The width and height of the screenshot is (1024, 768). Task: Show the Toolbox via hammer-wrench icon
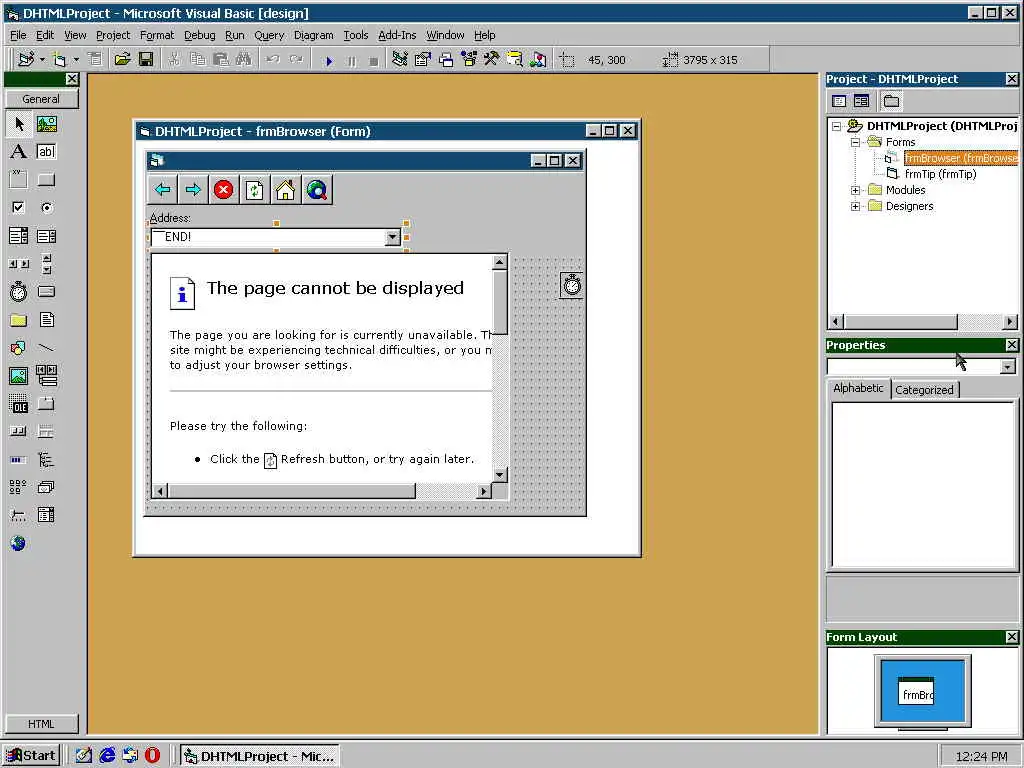coord(492,60)
